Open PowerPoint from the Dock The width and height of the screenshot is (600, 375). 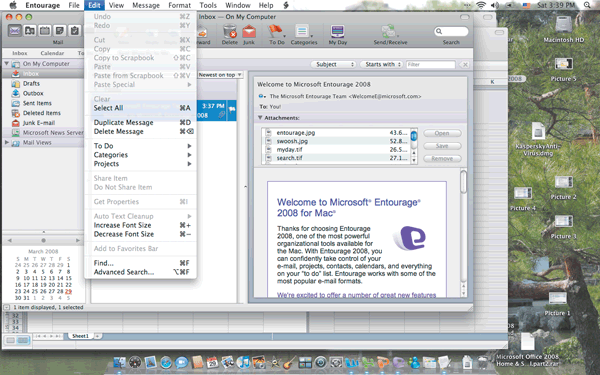[x=383, y=362]
